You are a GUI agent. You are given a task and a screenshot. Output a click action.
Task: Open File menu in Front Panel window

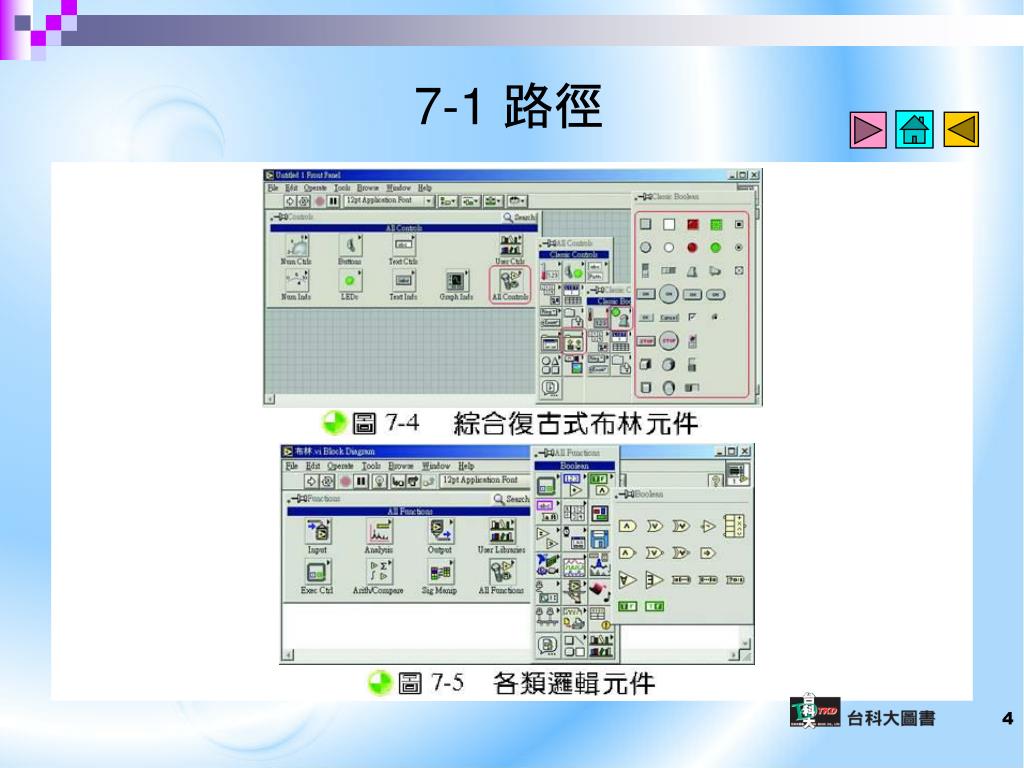coord(273,188)
